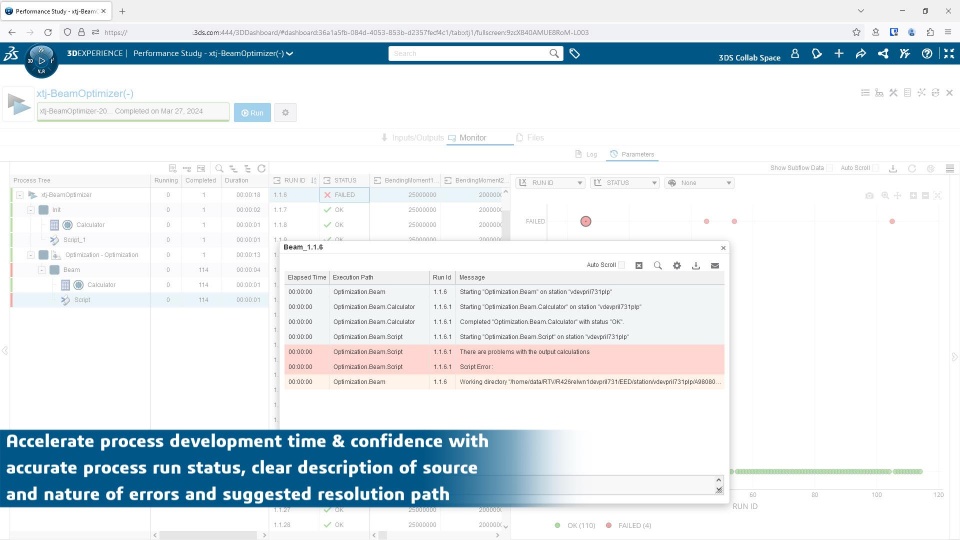Click the list view icon top right
The height and width of the screenshot is (540, 960).
(865, 93)
